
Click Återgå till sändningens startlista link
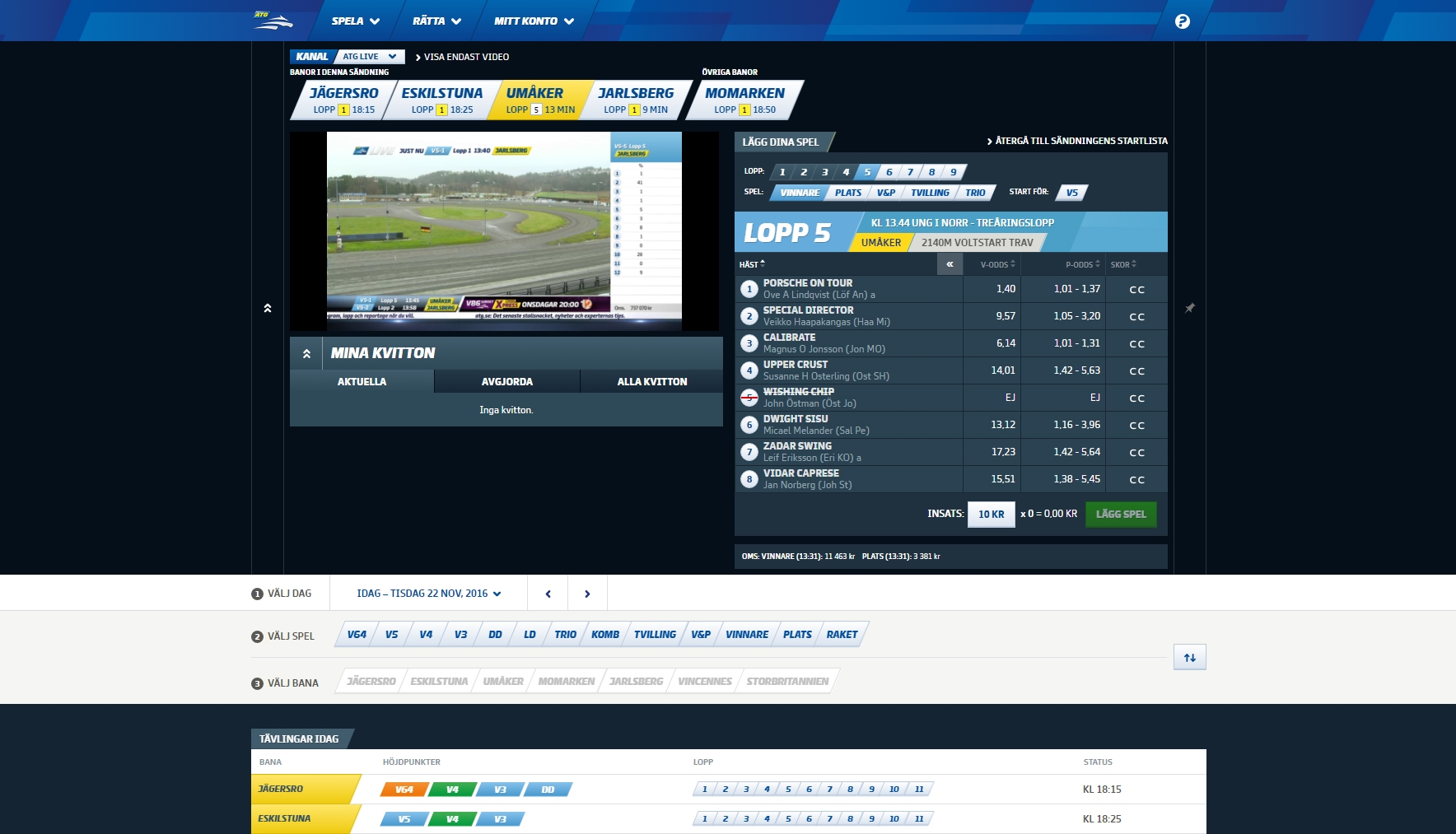point(1076,141)
